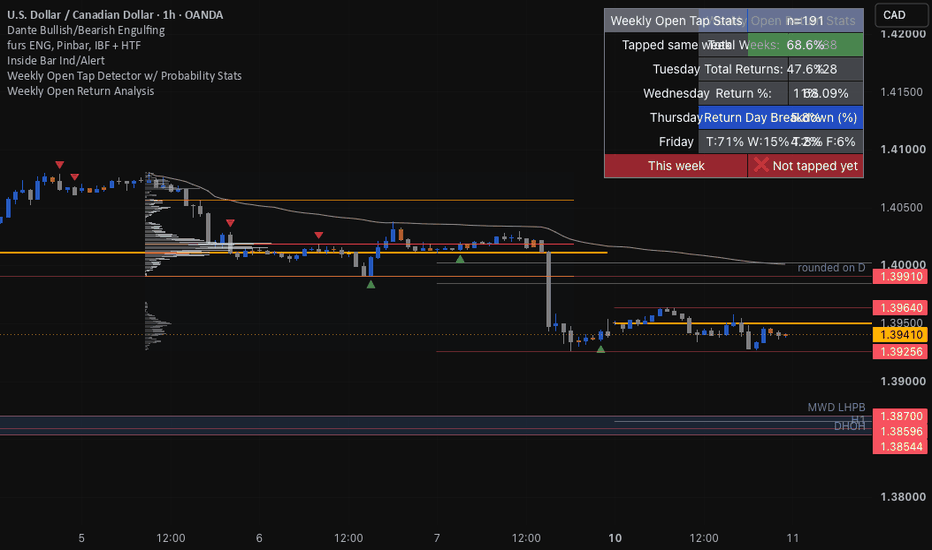This screenshot has height=550, width=932.
Task: Click the 1.38000 price axis tick
Action: pyautogui.click(x=902, y=497)
